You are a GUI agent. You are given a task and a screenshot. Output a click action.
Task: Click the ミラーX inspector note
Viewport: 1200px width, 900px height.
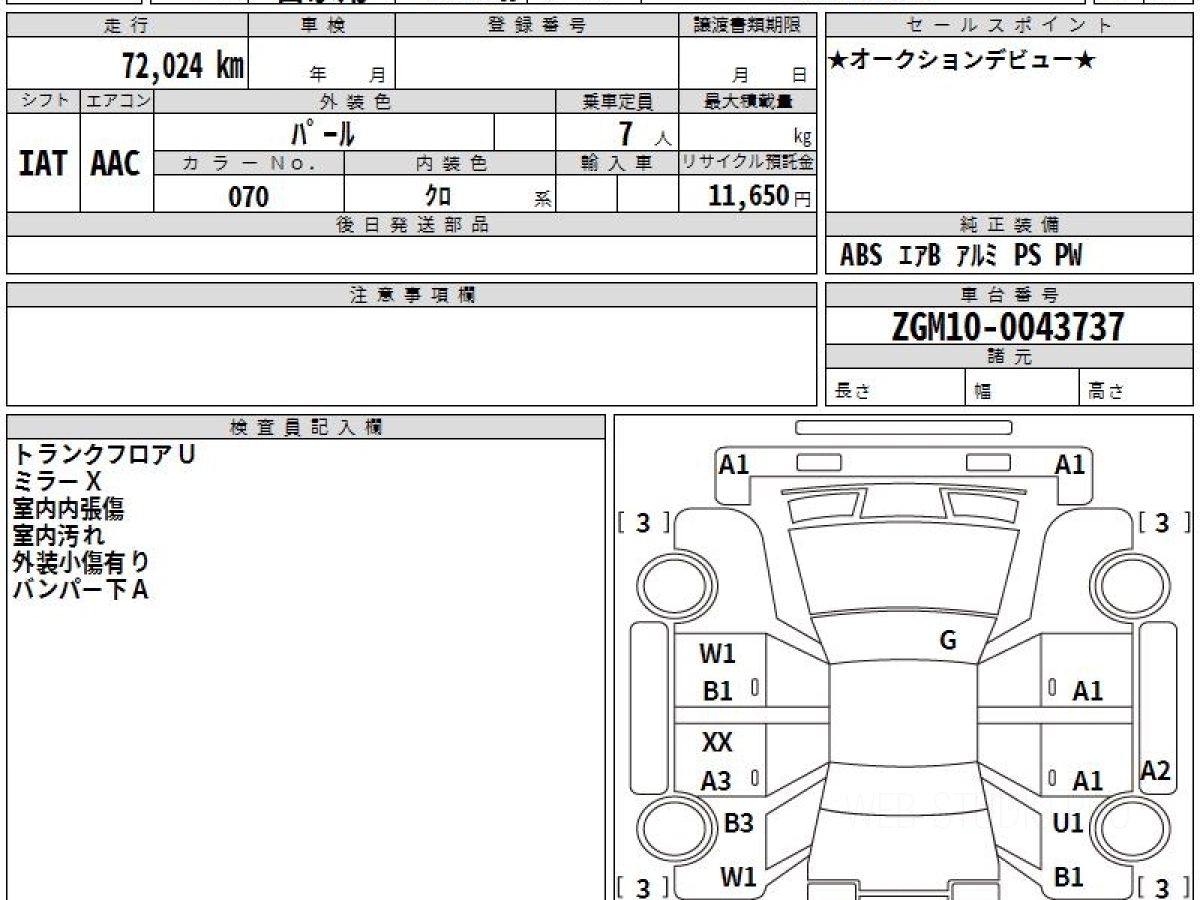click(57, 481)
